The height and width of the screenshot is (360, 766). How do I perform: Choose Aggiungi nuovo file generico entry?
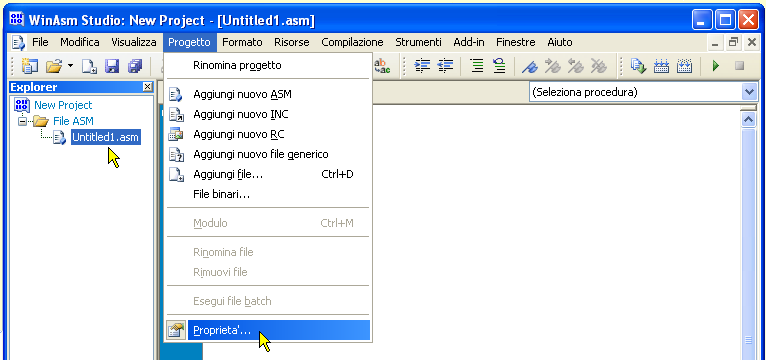268,154
